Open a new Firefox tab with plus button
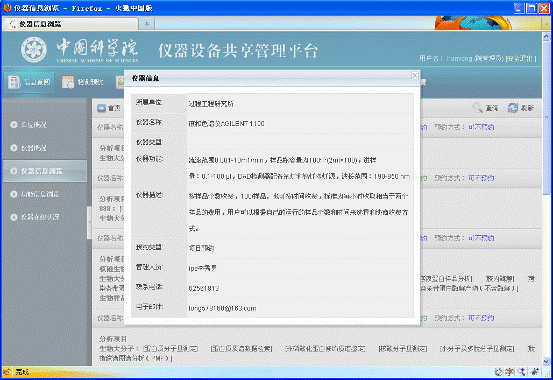This screenshot has width=553, height=380. click(x=147, y=24)
